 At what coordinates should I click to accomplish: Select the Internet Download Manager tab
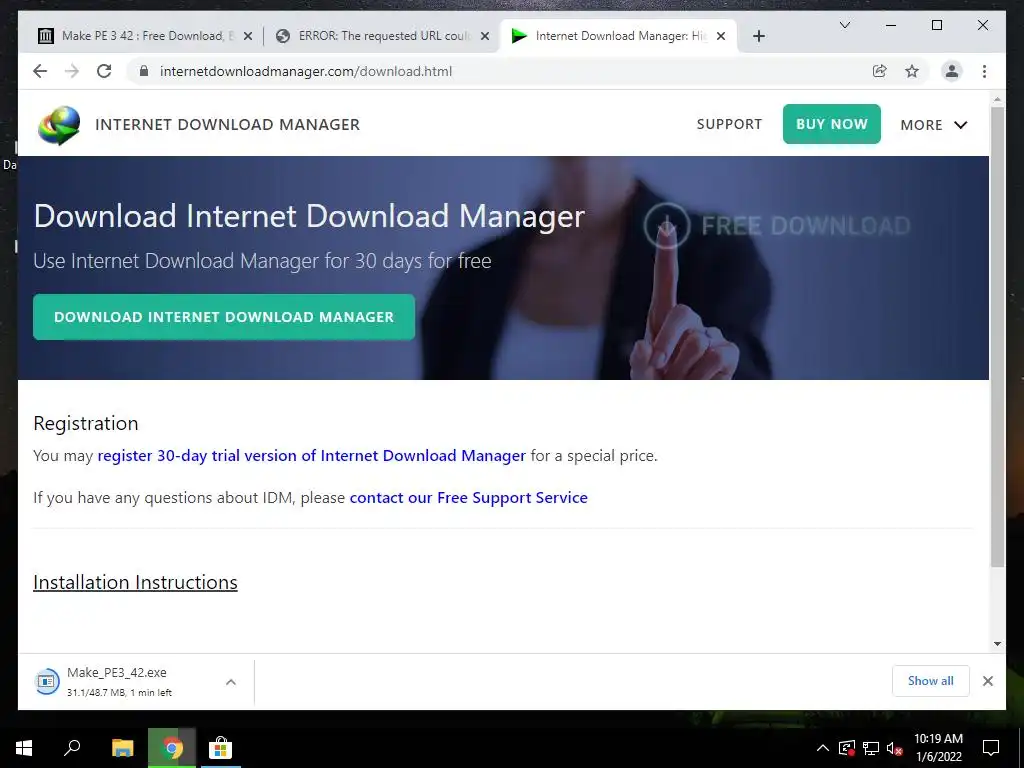(618, 36)
